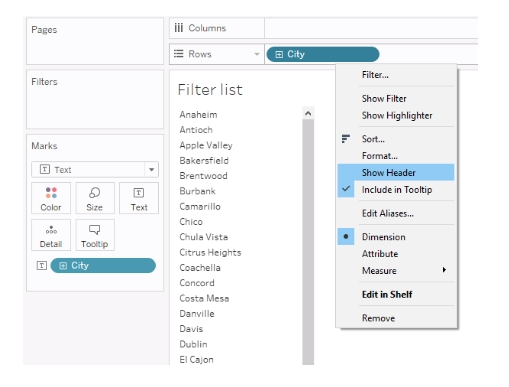Select Show Filter menu option
Viewport: 509px width, 387px height.
click(x=384, y=99)
